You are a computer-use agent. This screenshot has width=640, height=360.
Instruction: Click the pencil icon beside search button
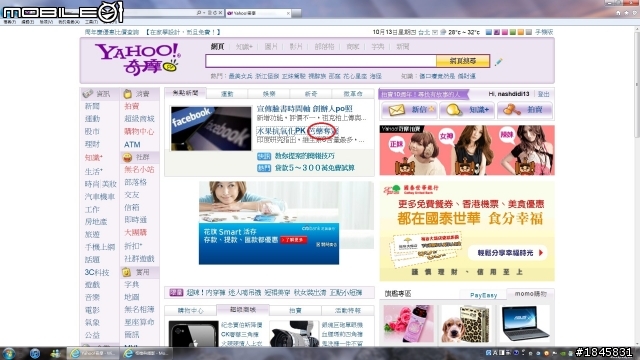[498, 62]
